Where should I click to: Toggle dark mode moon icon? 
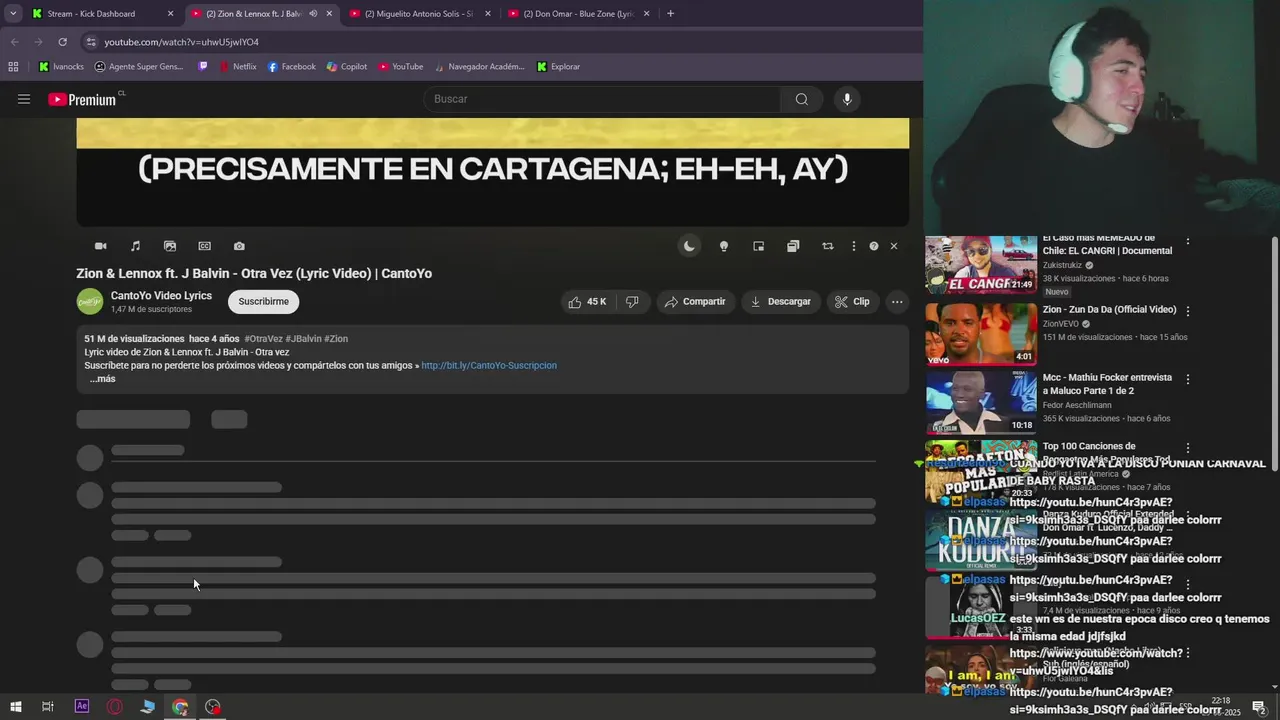pos(689,246)
